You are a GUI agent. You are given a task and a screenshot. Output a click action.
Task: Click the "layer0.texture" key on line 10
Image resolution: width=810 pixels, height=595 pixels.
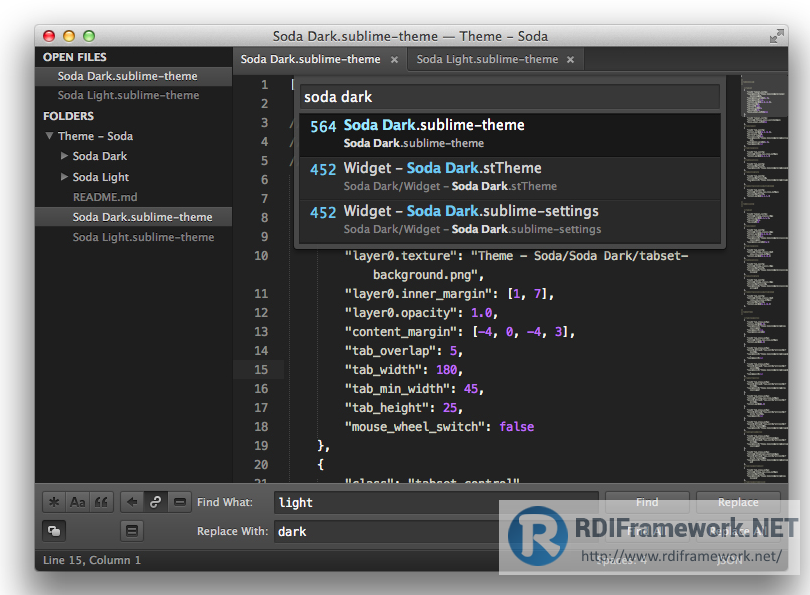pos(404,256)
